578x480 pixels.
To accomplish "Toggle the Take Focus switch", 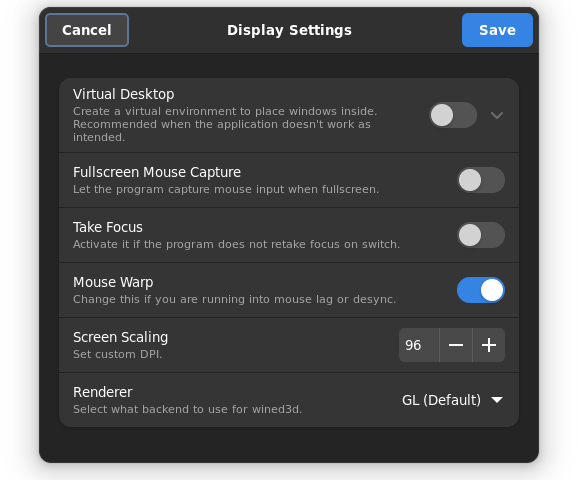I will [481, 235].
